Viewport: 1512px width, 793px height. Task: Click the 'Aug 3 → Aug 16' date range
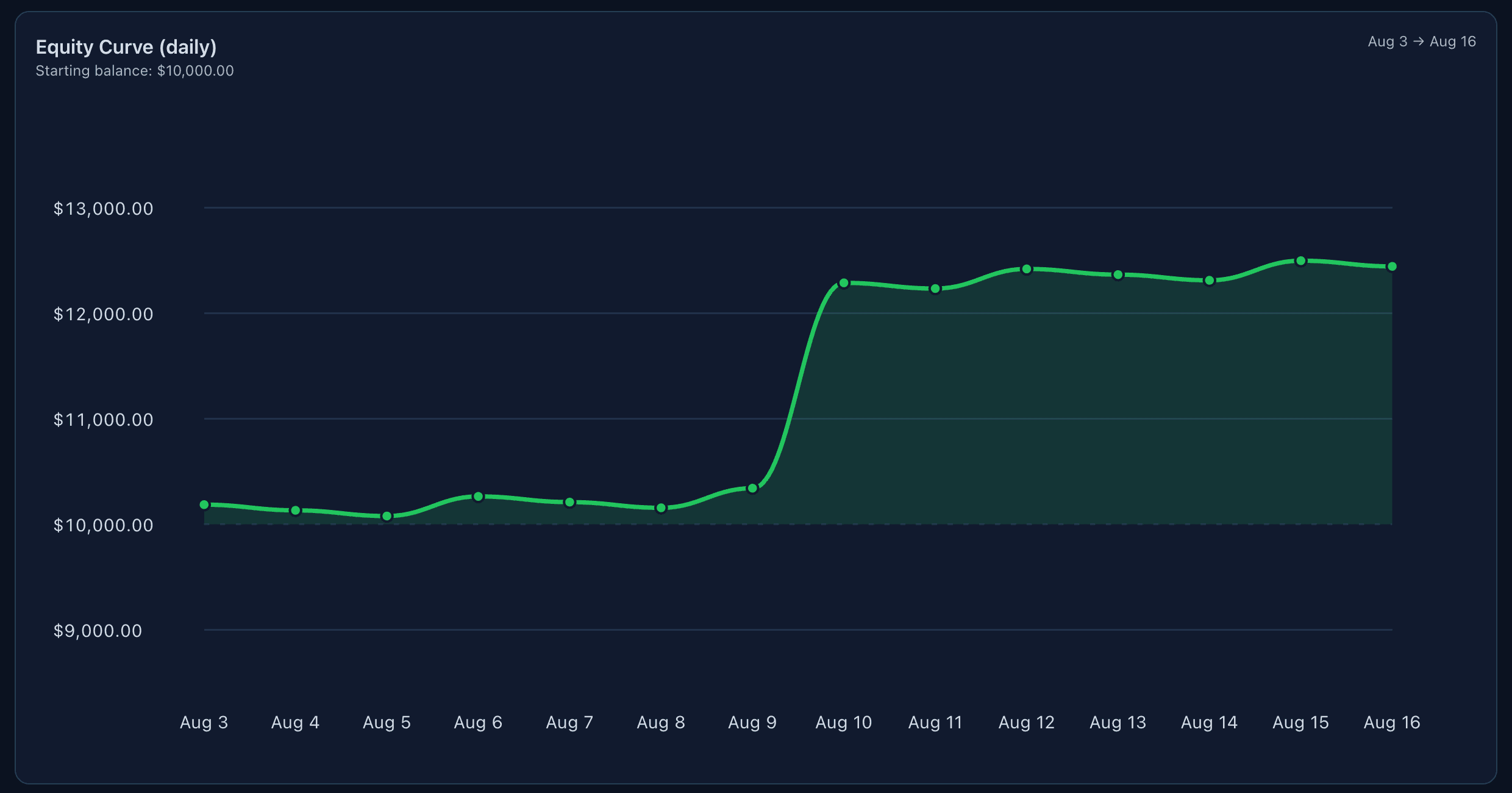(1422, 41)
